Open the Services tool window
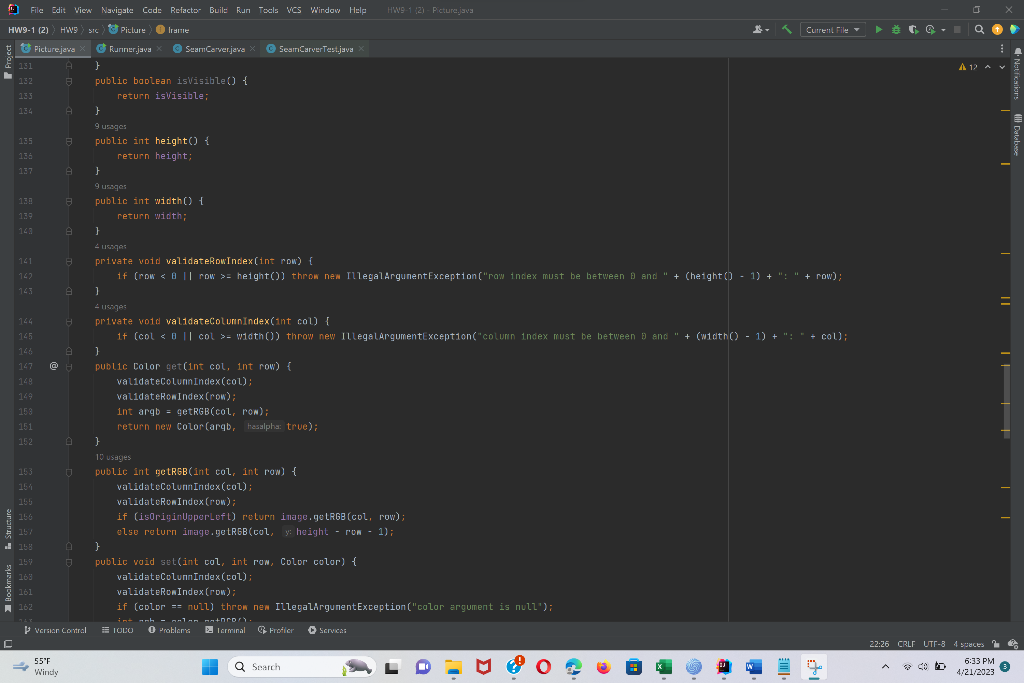The width and height of the screenshot is (1024, 683). (x=327, y=630)
